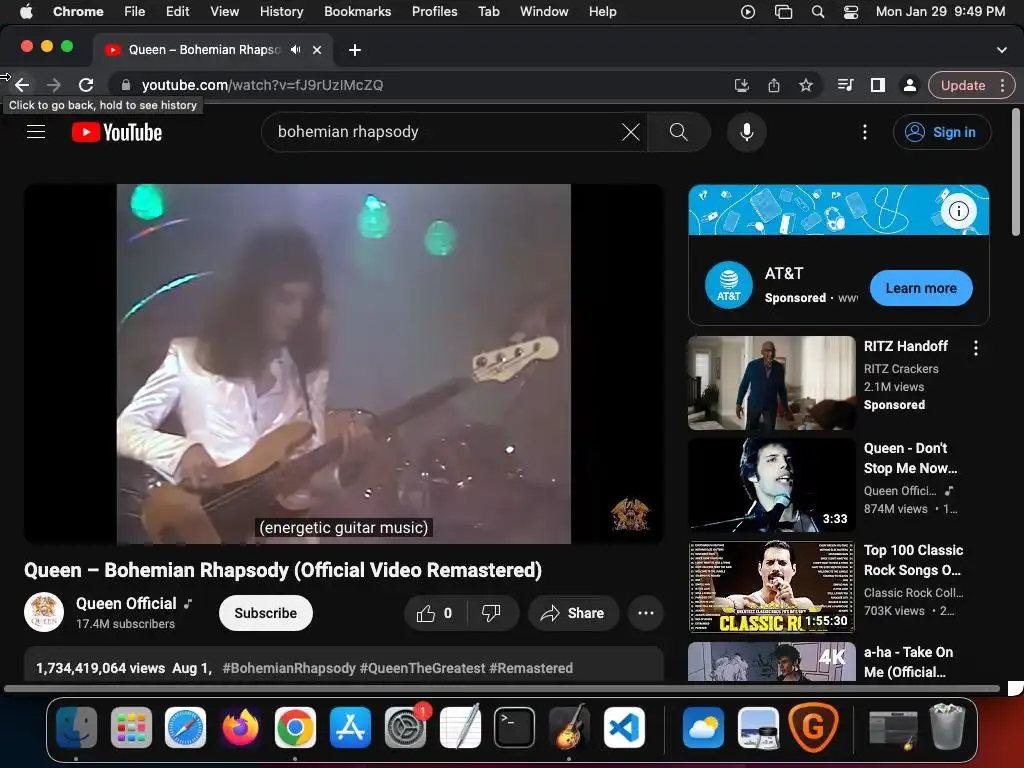This screenshot has width=1024, height=768.
Task: Open the Profiles menu
Action: [434, 11]
